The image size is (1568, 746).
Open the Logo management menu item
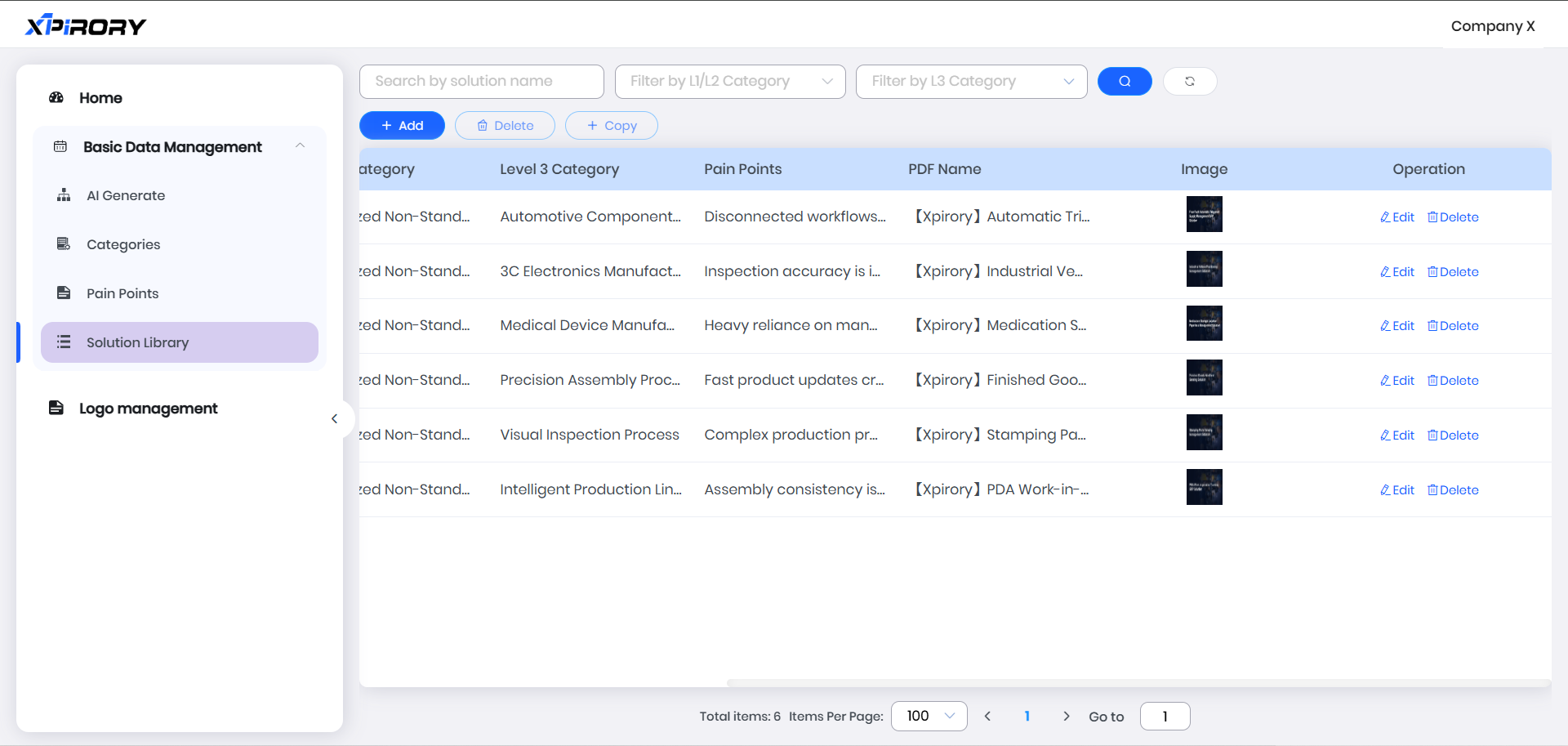coord(148,409)
